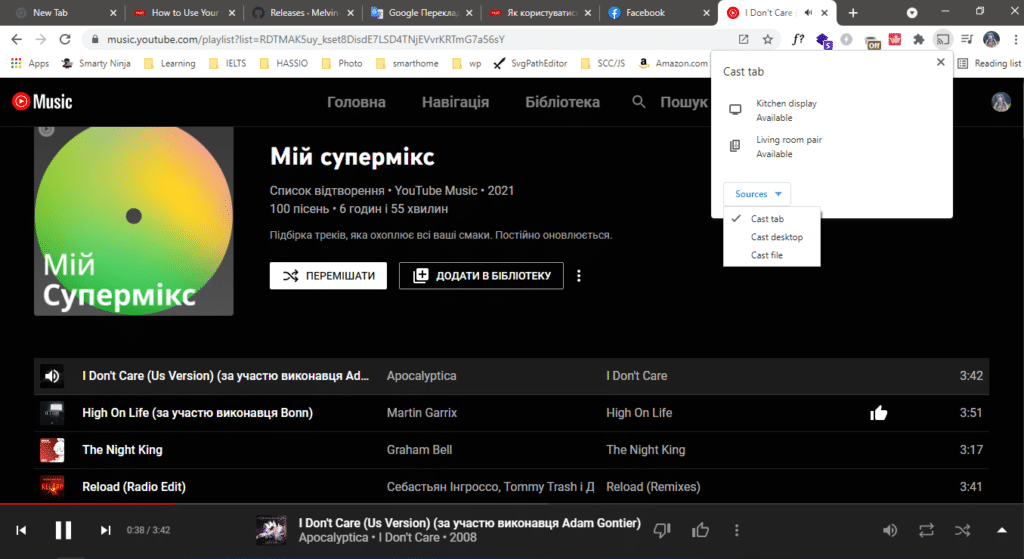Open the account avatar in YouTube Music

coord(1000,102)
